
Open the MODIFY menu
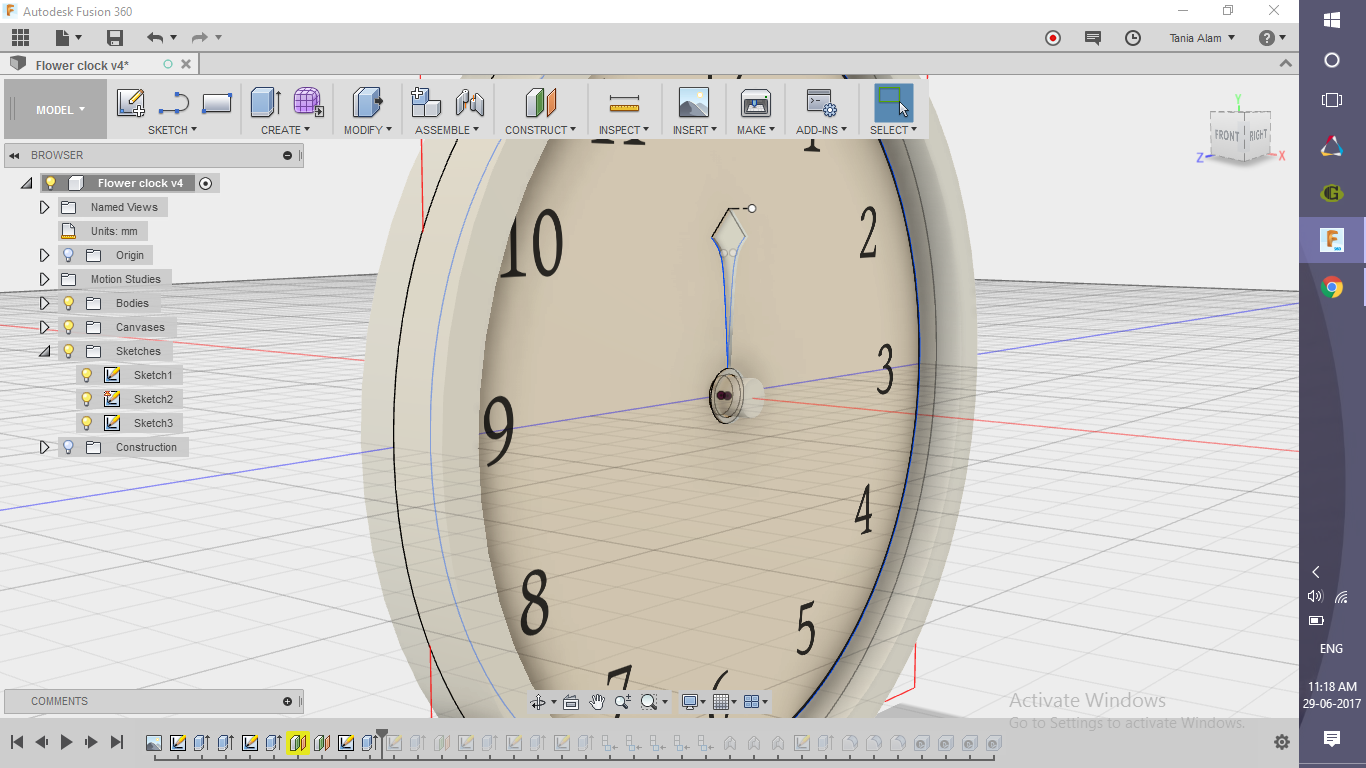tap(368, 130)
